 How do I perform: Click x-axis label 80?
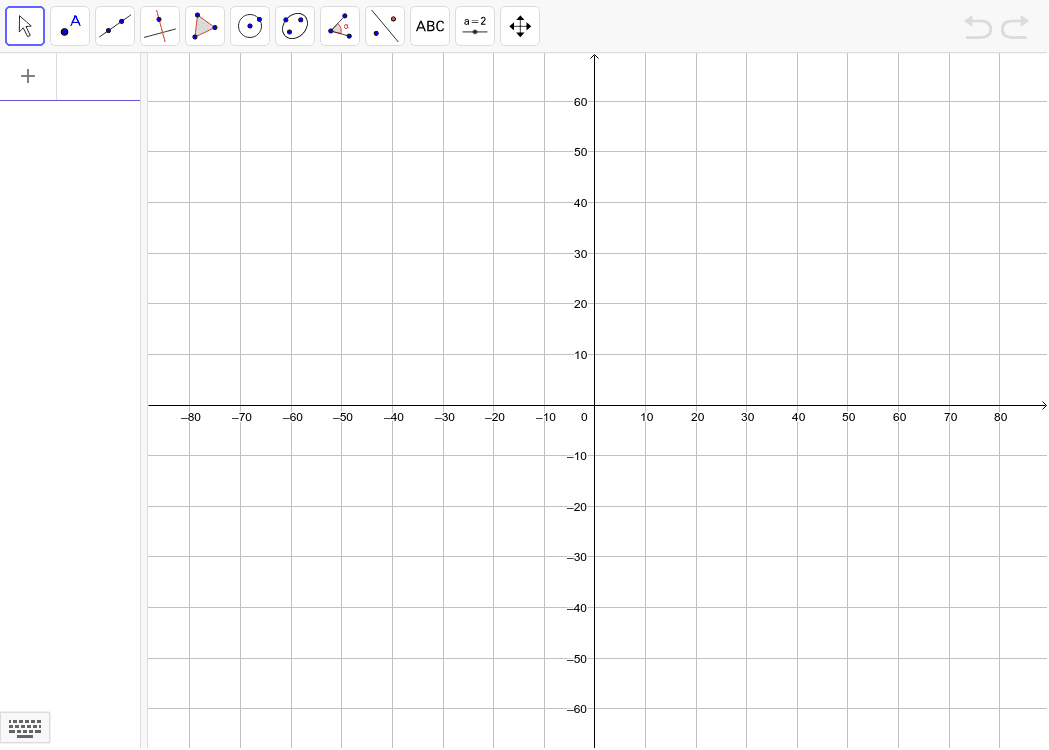tap(1000, 417)
